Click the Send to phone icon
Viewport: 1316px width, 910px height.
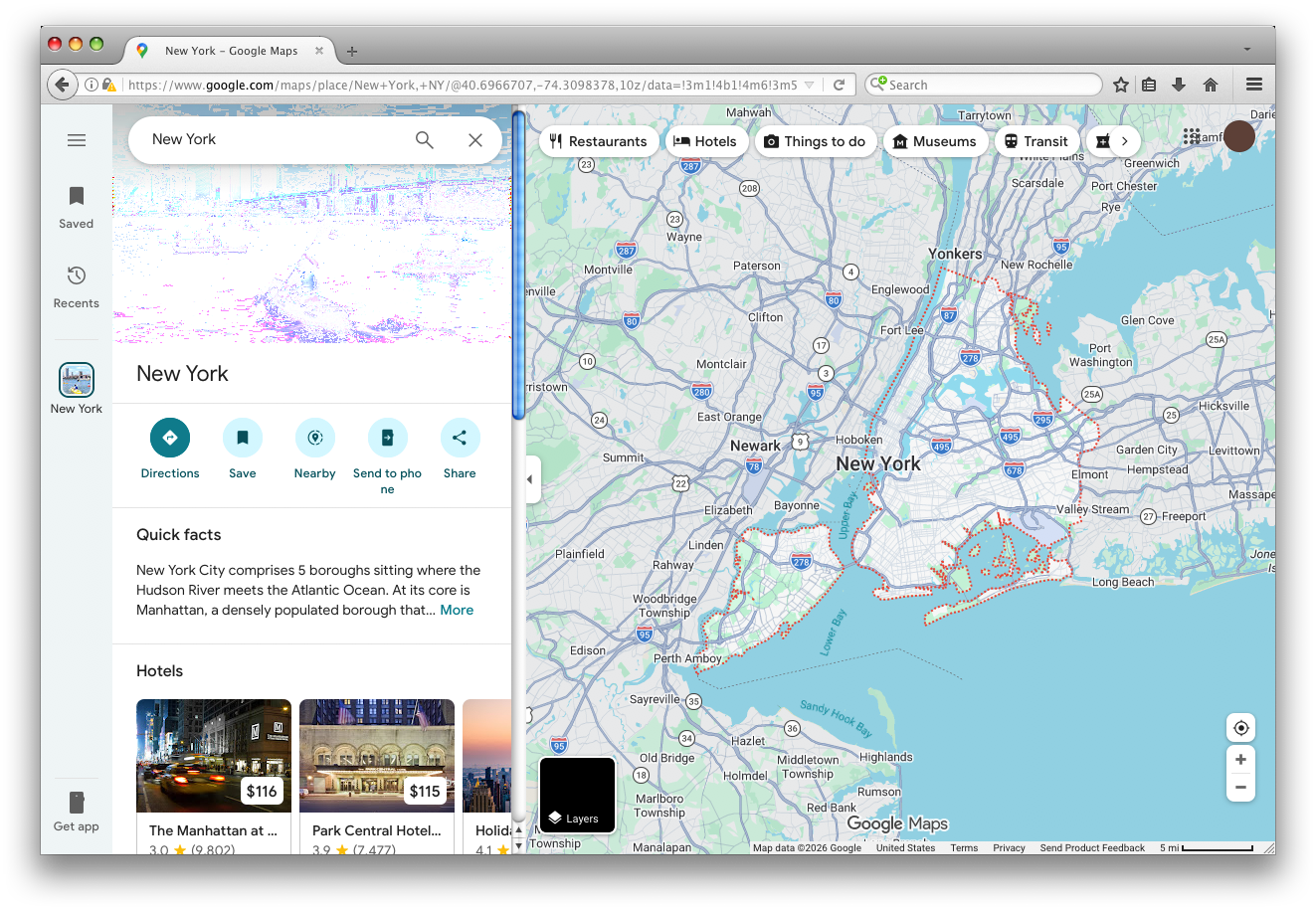point(387,438)
